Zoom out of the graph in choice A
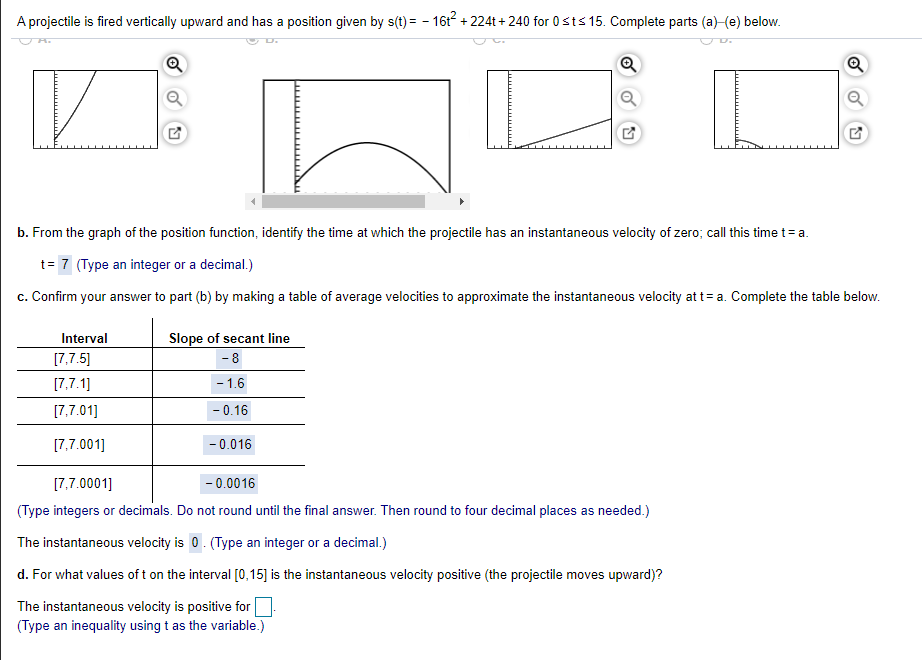This screenshot has height=660, width=922. click(x=174, y=98)
